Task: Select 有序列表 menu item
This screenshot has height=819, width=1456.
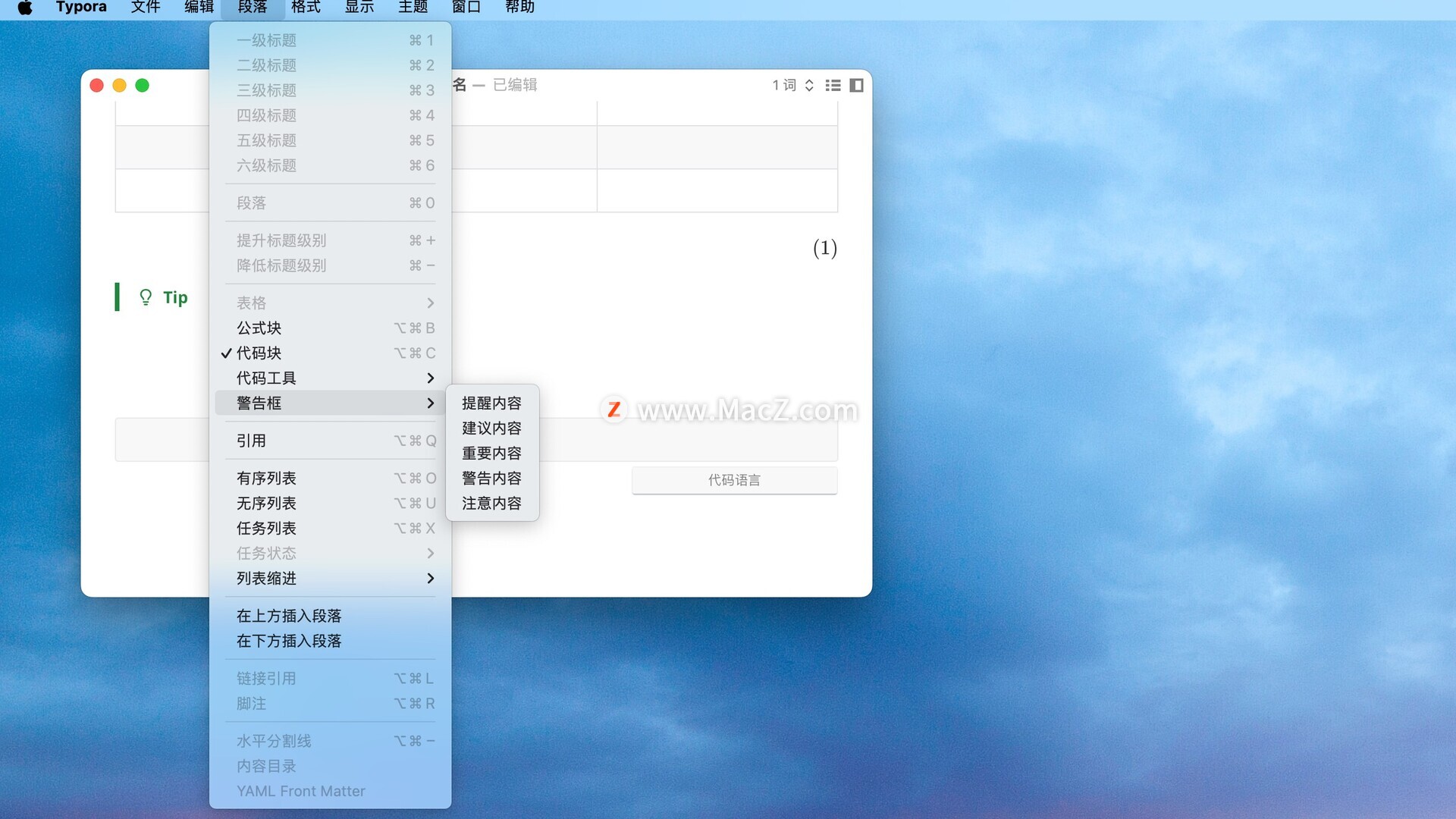Action: click(330, 478)
